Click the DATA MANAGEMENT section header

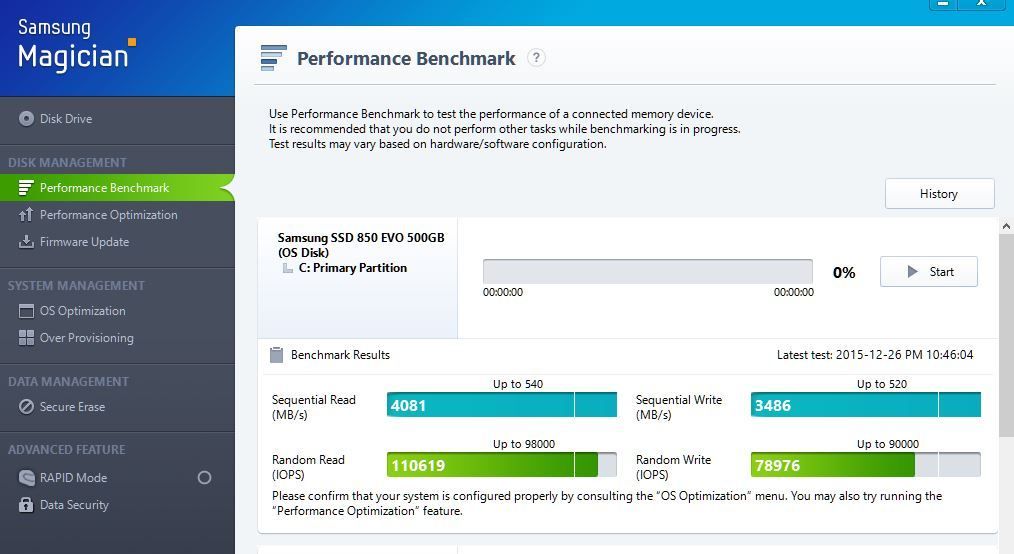click(69, 381)
